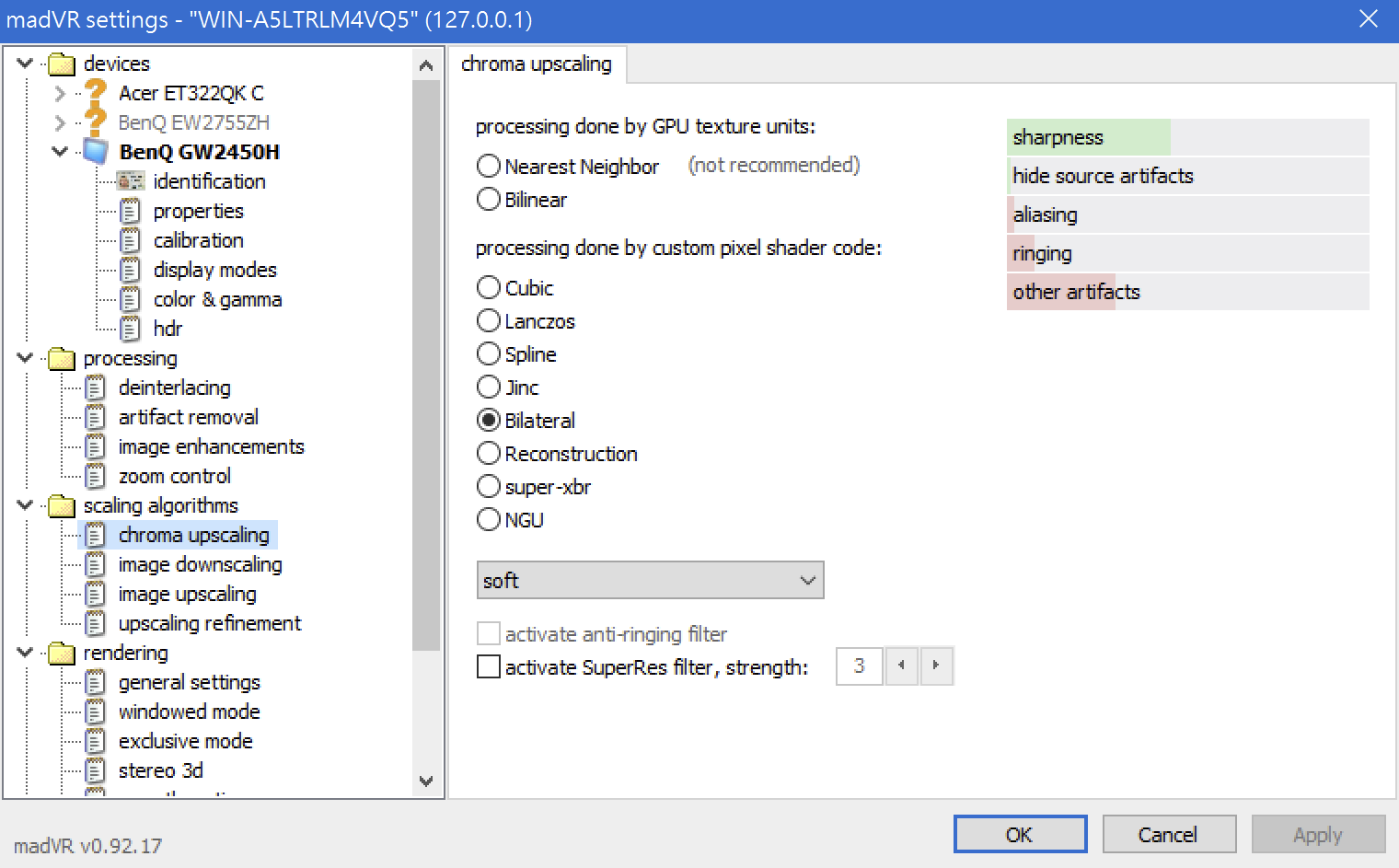Image resolution: width=1399 pixels, height=868 pixels.
Task: Collapse the processing tree node
Action: [26, 357]
